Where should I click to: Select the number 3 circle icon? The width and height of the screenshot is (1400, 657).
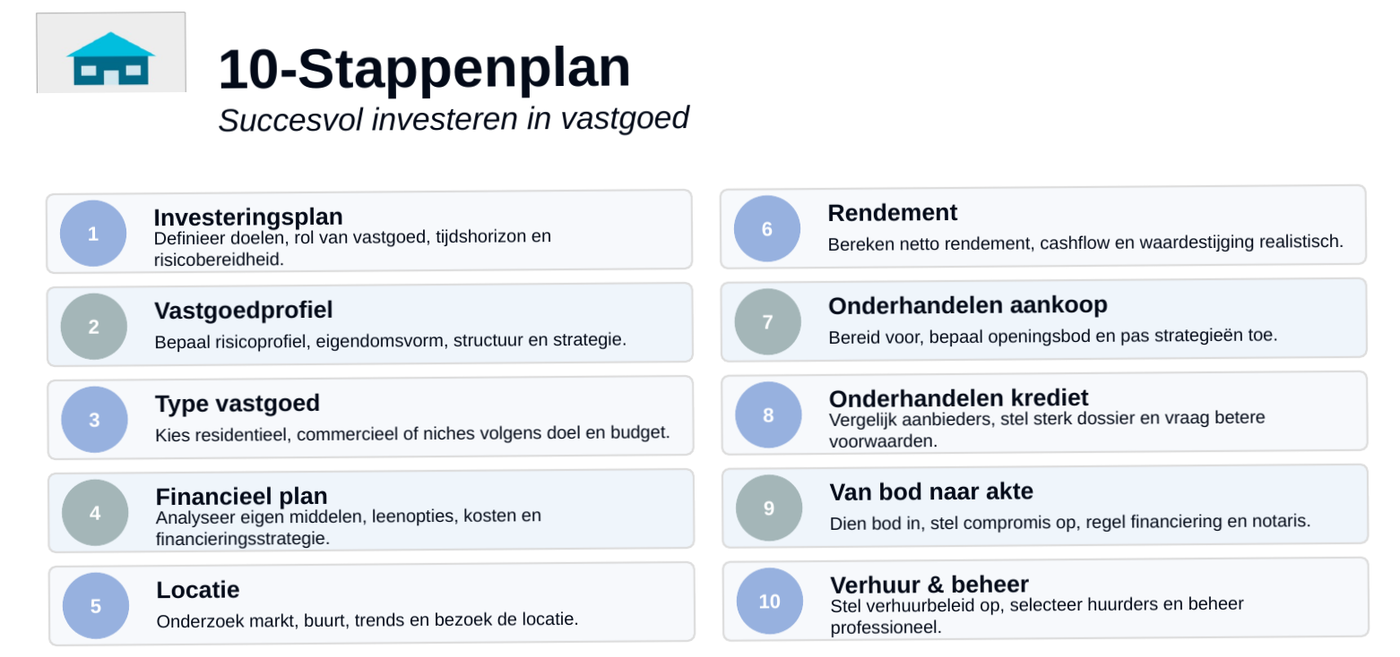tap(95, 420)
